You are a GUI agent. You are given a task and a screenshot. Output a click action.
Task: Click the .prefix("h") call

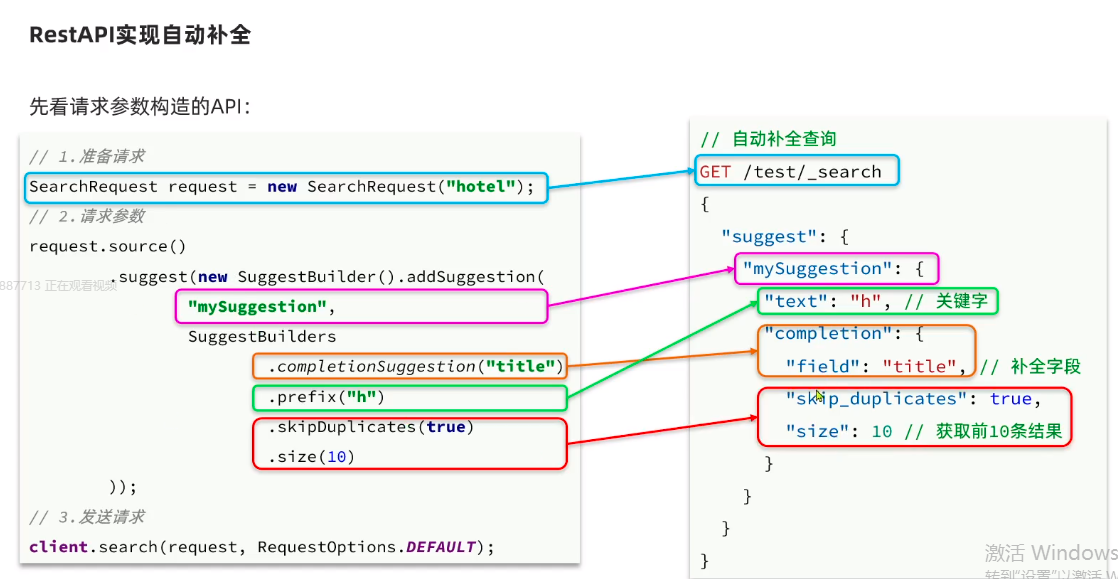point(327,397)
